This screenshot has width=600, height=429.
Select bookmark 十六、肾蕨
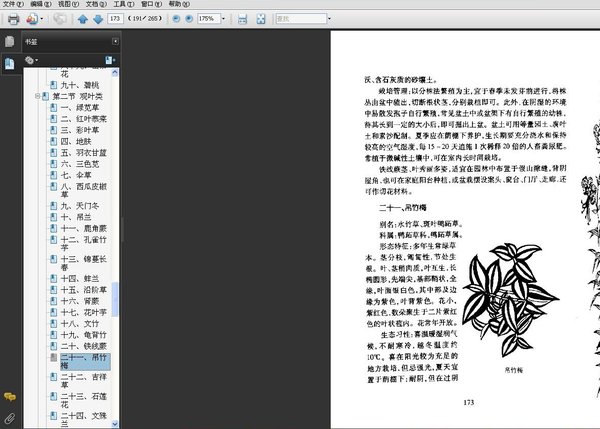coord(80,301)
